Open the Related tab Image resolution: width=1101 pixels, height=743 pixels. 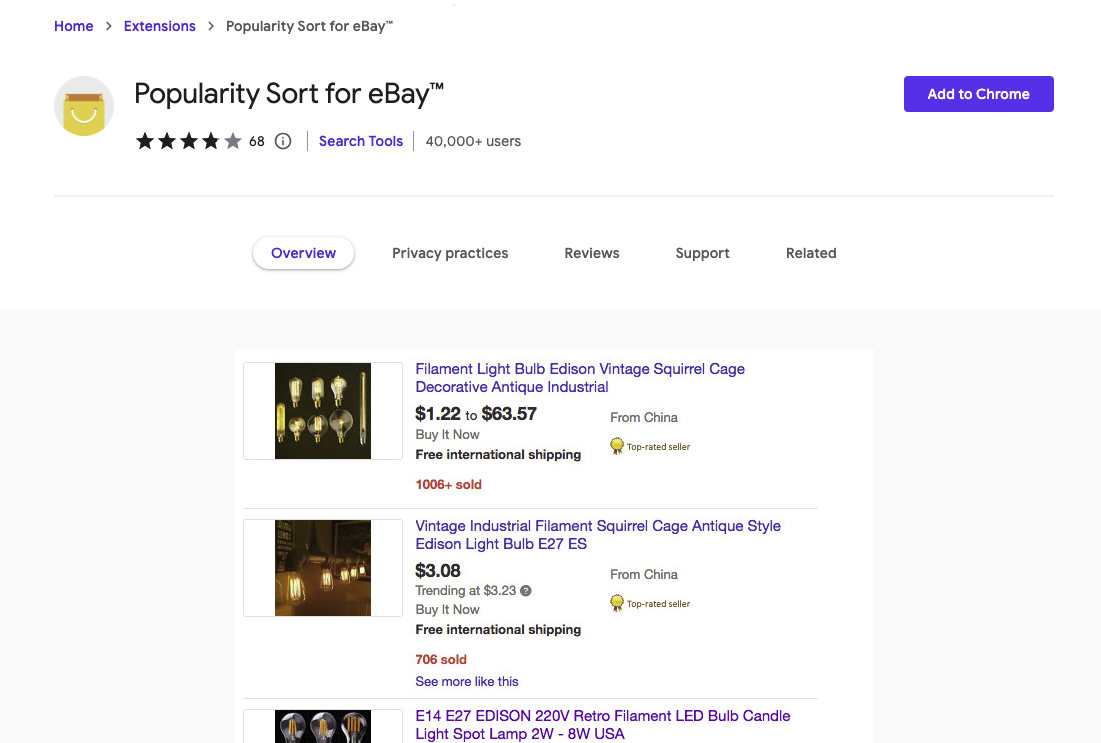[x=811, y=253]
